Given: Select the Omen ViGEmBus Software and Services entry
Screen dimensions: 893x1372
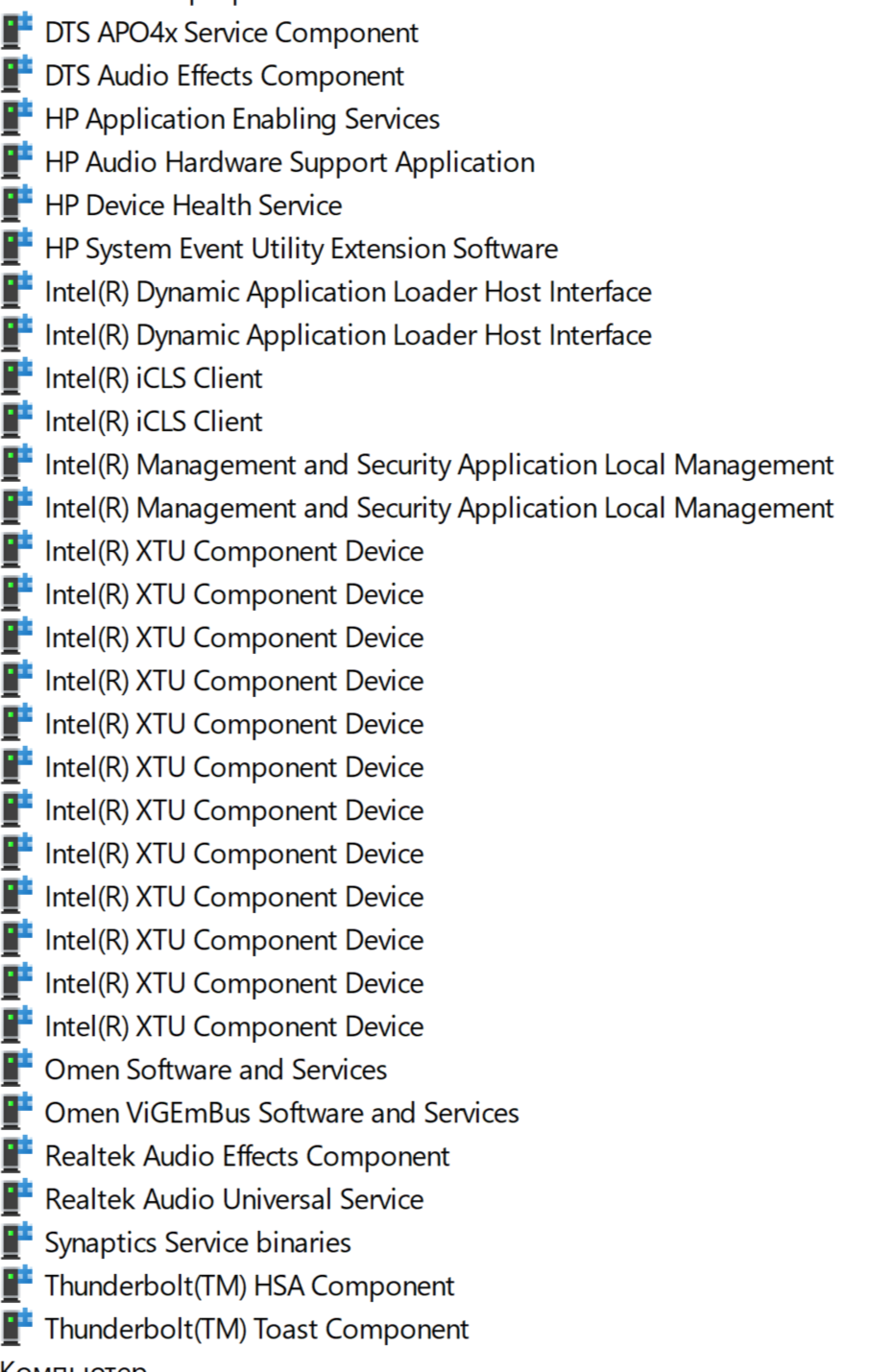Looking at the screenshot, I should pos(281,1112).
